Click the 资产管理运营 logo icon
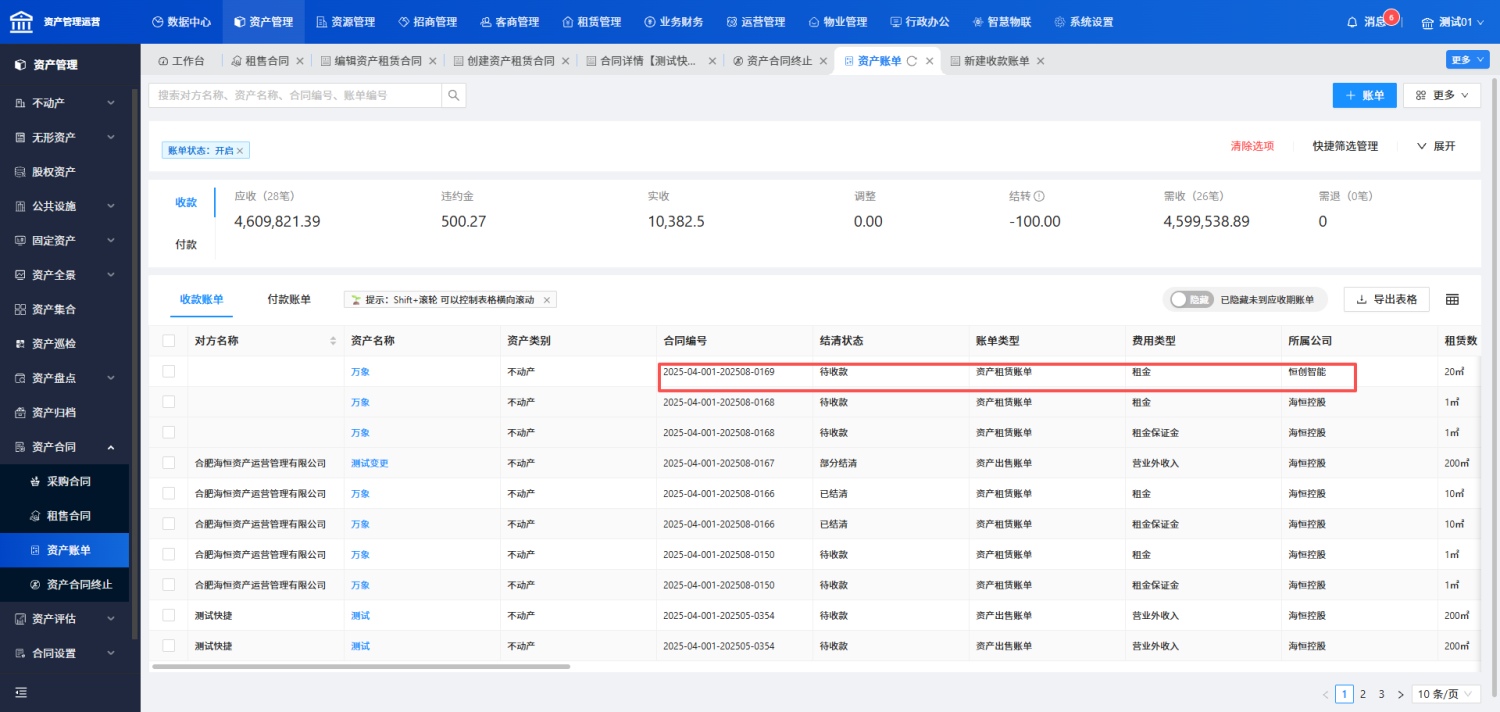The image size is (1500, 712). tap(21, 21)
